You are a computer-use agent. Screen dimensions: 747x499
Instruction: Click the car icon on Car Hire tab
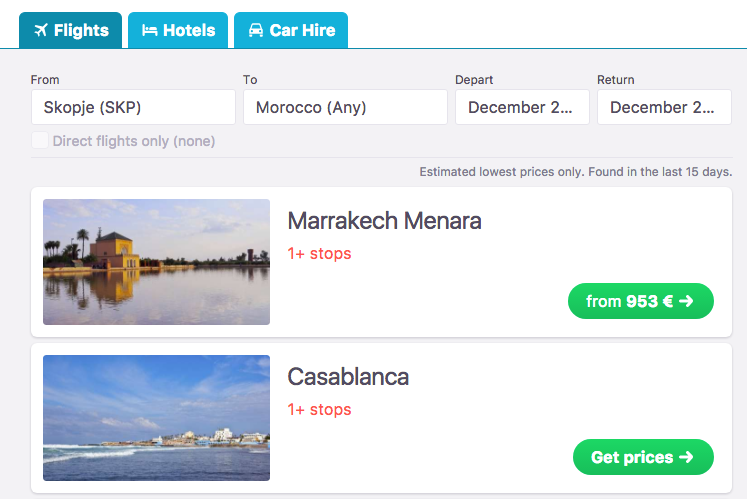[256, 30]
